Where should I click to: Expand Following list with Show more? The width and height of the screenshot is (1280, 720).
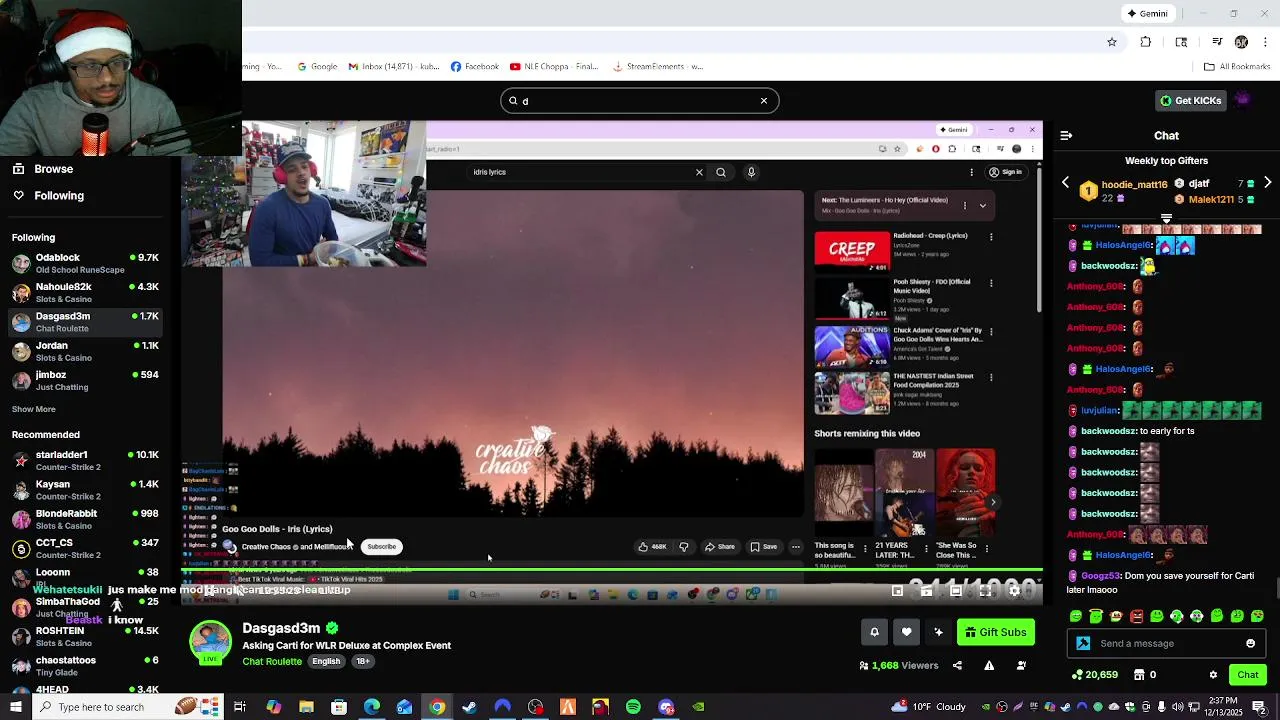coord(33,409)
